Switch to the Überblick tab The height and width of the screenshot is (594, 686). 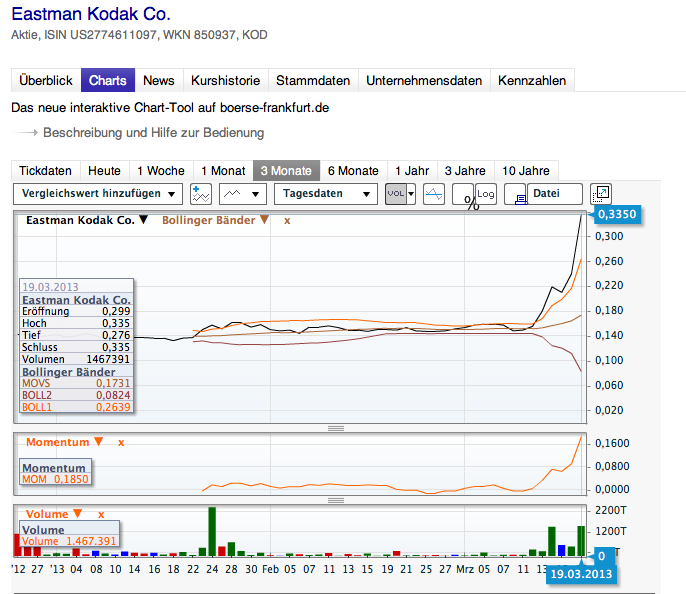pos(46,80)
